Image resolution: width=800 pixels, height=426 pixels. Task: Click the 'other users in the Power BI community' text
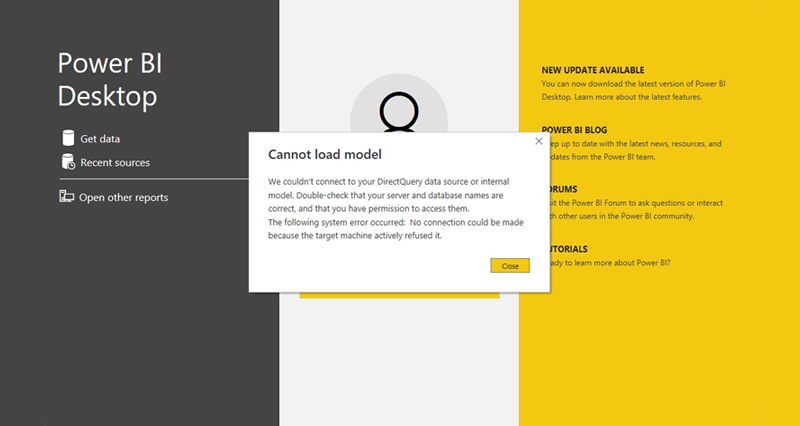coord(627,216)
